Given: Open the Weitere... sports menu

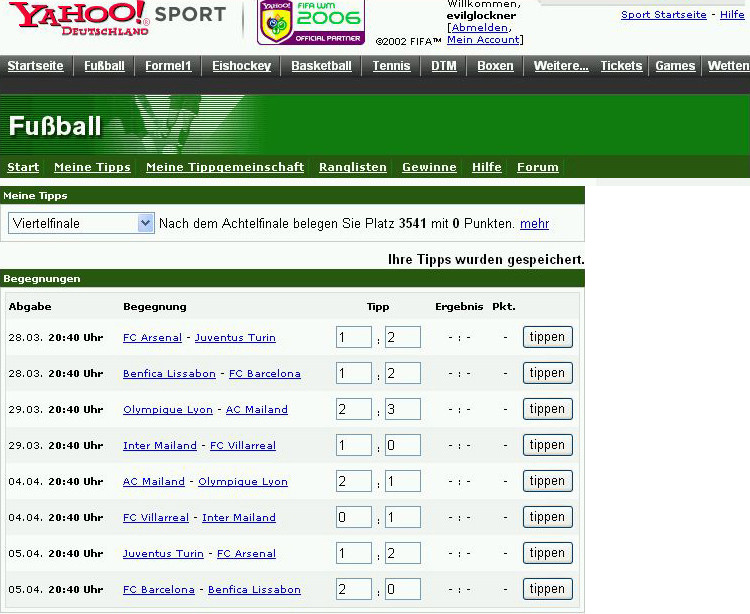Looking at the screenshot, I should click(561, 66).
